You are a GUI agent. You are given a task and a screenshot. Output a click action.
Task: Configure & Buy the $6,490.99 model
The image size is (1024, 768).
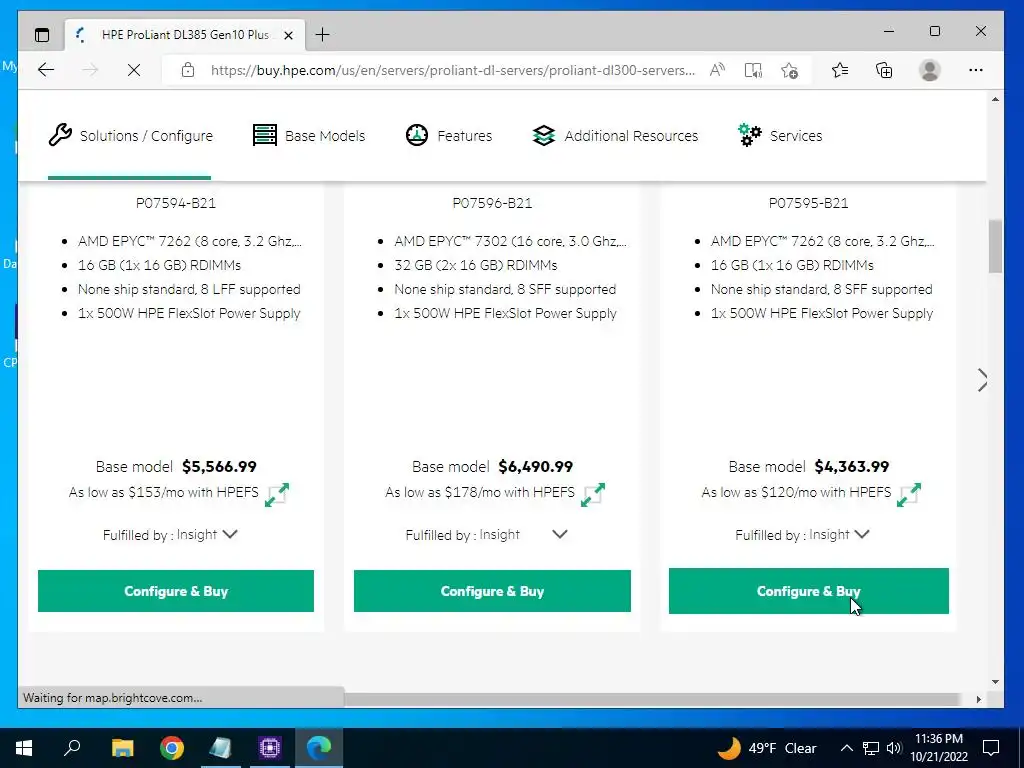pos(492,591)
